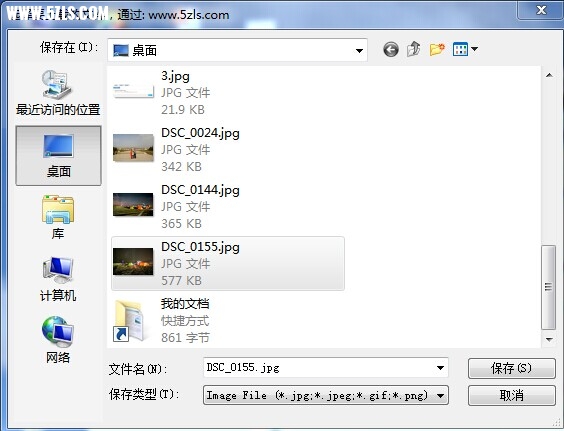Click the 保存(S) button
This screenshot has width=564, height=431.
[511, 368]
